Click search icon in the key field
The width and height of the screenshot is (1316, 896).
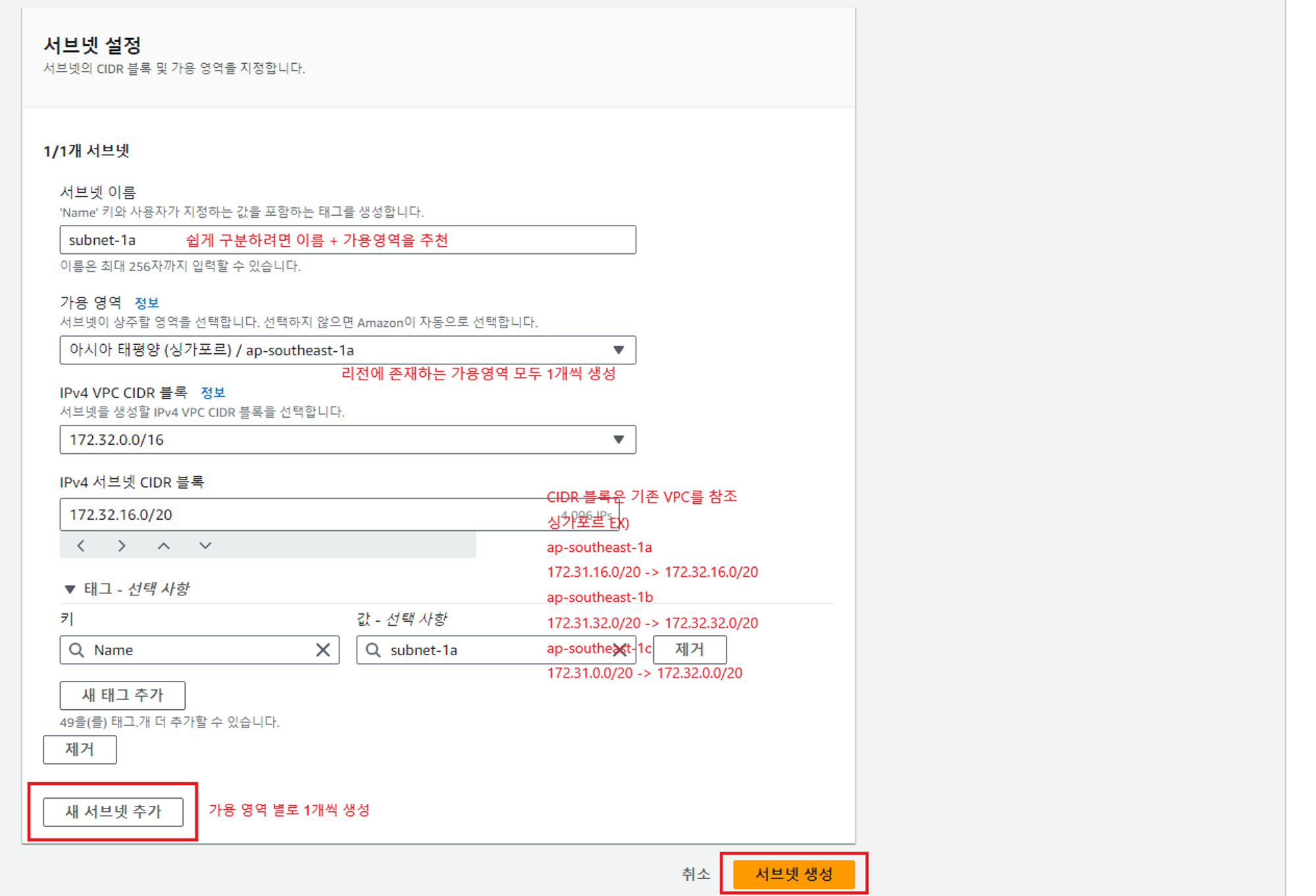click(x=77, y=650)
